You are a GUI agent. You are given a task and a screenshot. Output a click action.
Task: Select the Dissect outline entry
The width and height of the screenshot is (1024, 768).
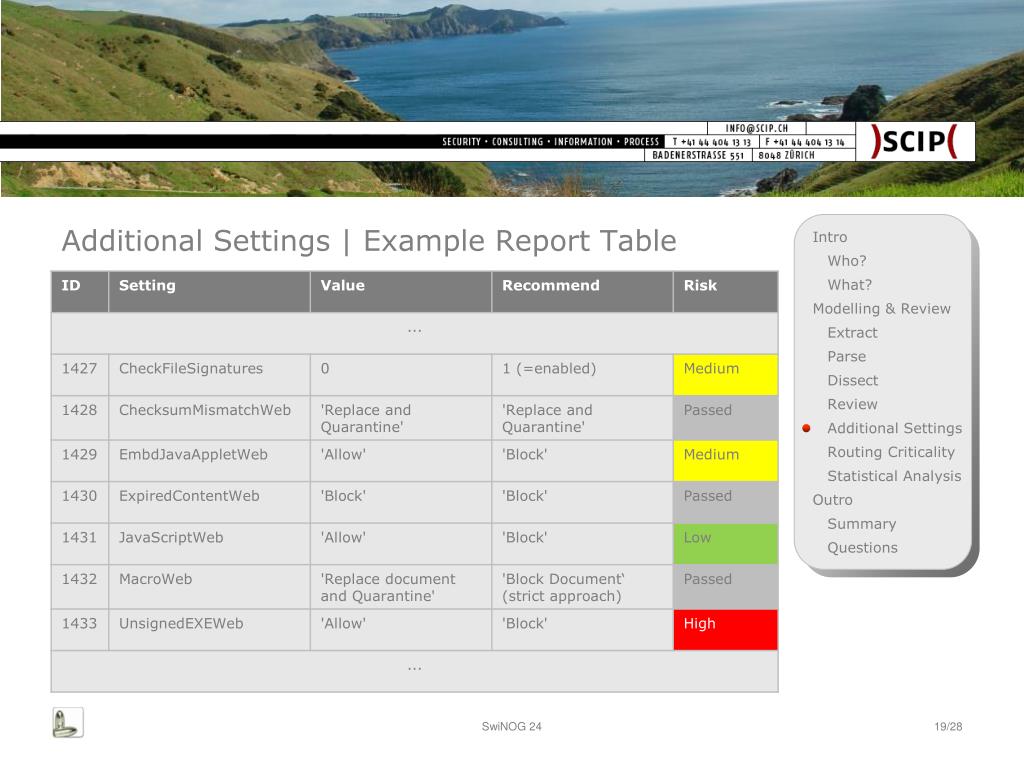pyautogui.click(x=852, y=381)
